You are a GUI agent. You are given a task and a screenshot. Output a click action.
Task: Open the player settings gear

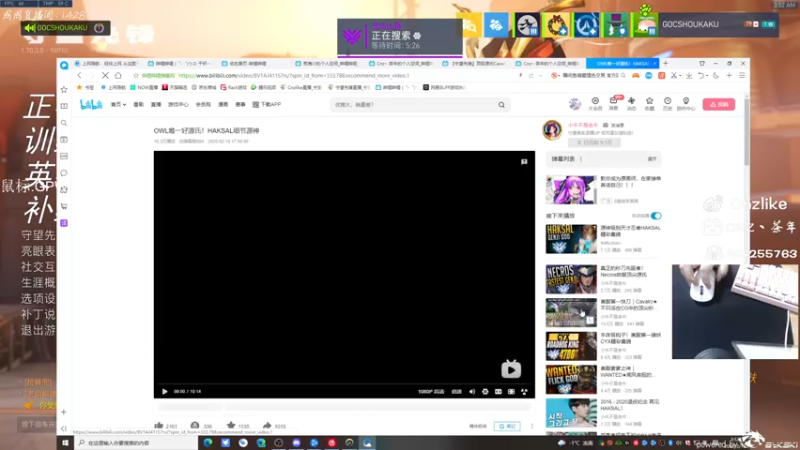coord(485,391)
